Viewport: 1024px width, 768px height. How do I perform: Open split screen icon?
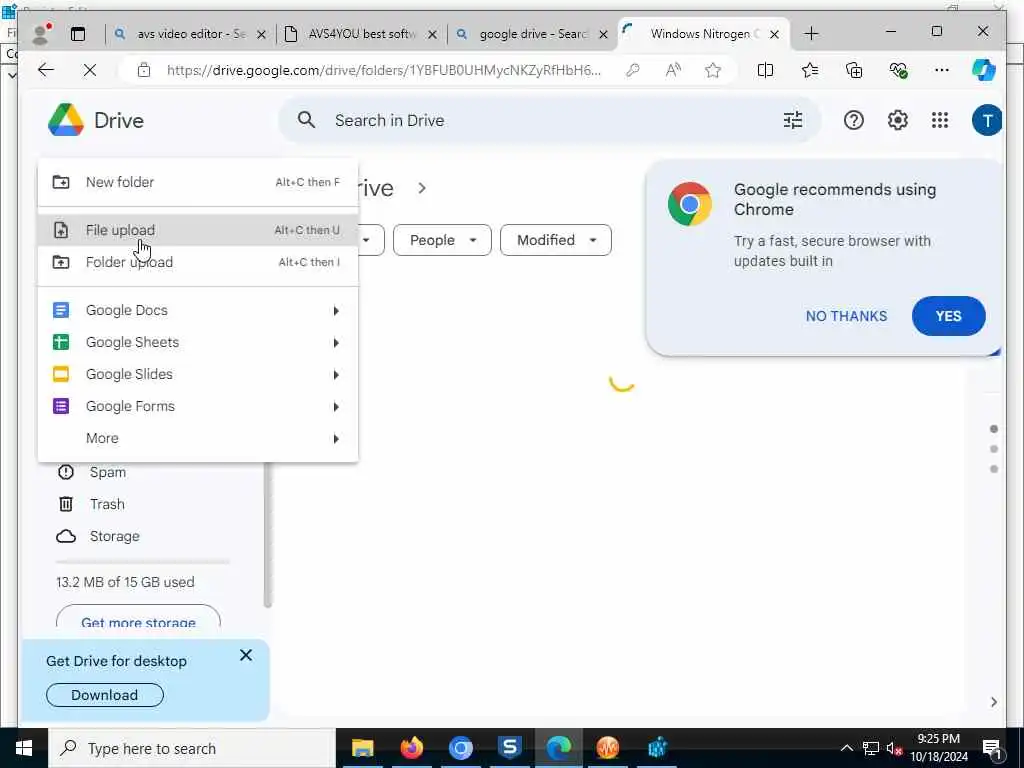click(765, 70)
